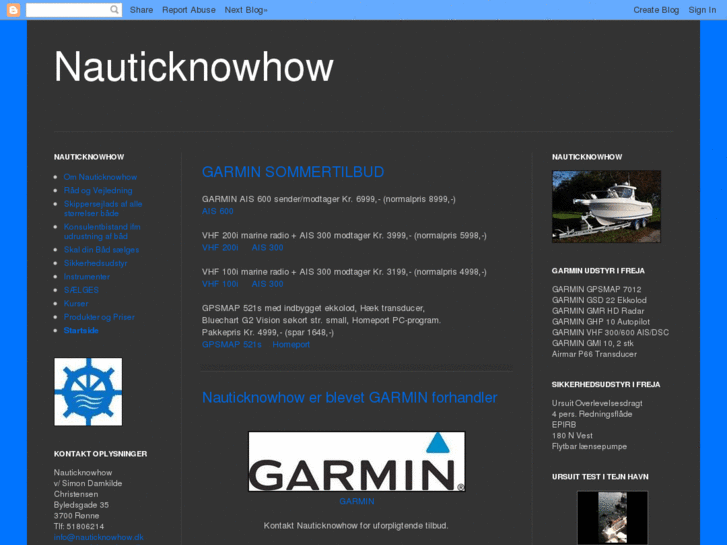Follow AIS 300 link beside VHF 100i
The image size is (727, 545).
tap(267, 283)
